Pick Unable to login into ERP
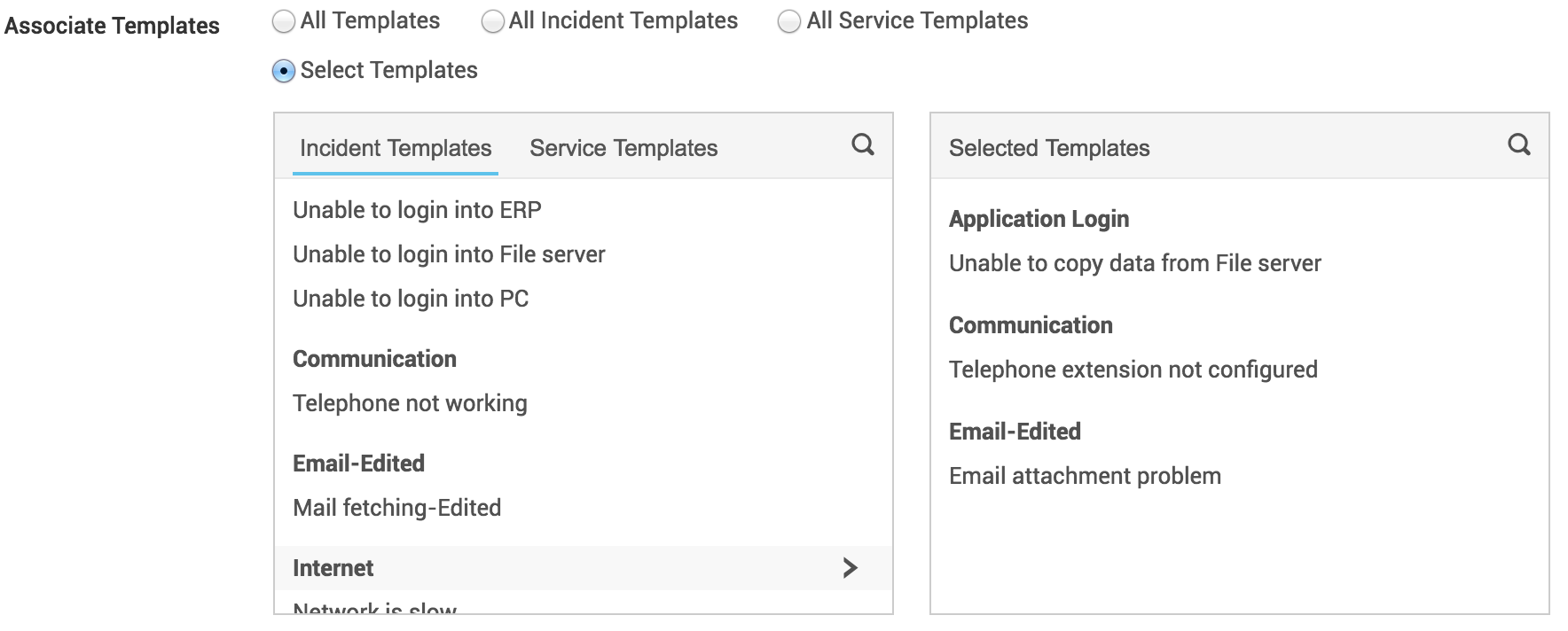 point(417,210)
